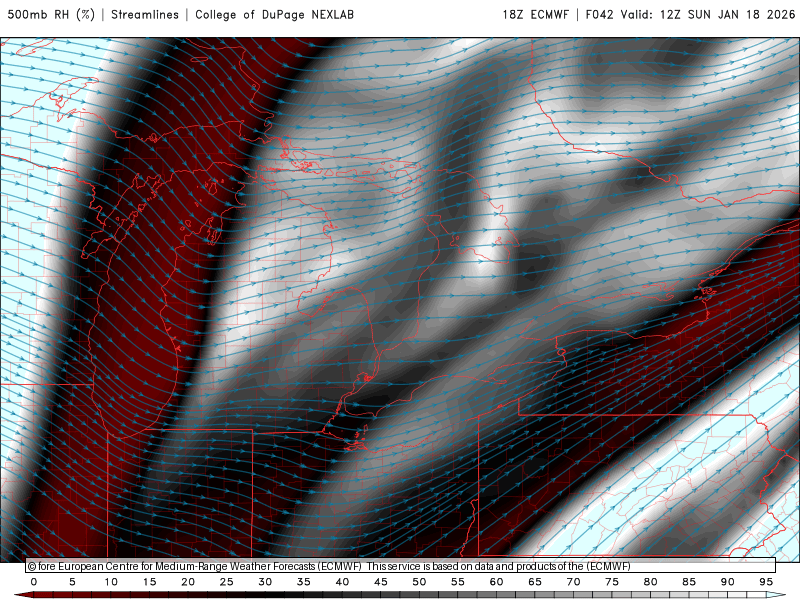Viewport: 800px width, 600px height.
Task: Click the "500mb RH (%)" title text
Action: pyautogui.click(x=51, y=14)
